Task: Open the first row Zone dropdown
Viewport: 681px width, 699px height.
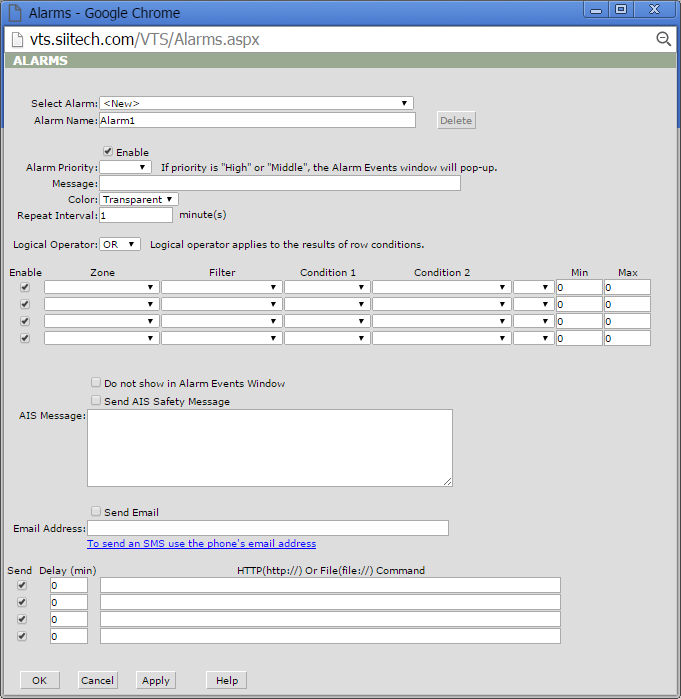Action: click(101, 287)
